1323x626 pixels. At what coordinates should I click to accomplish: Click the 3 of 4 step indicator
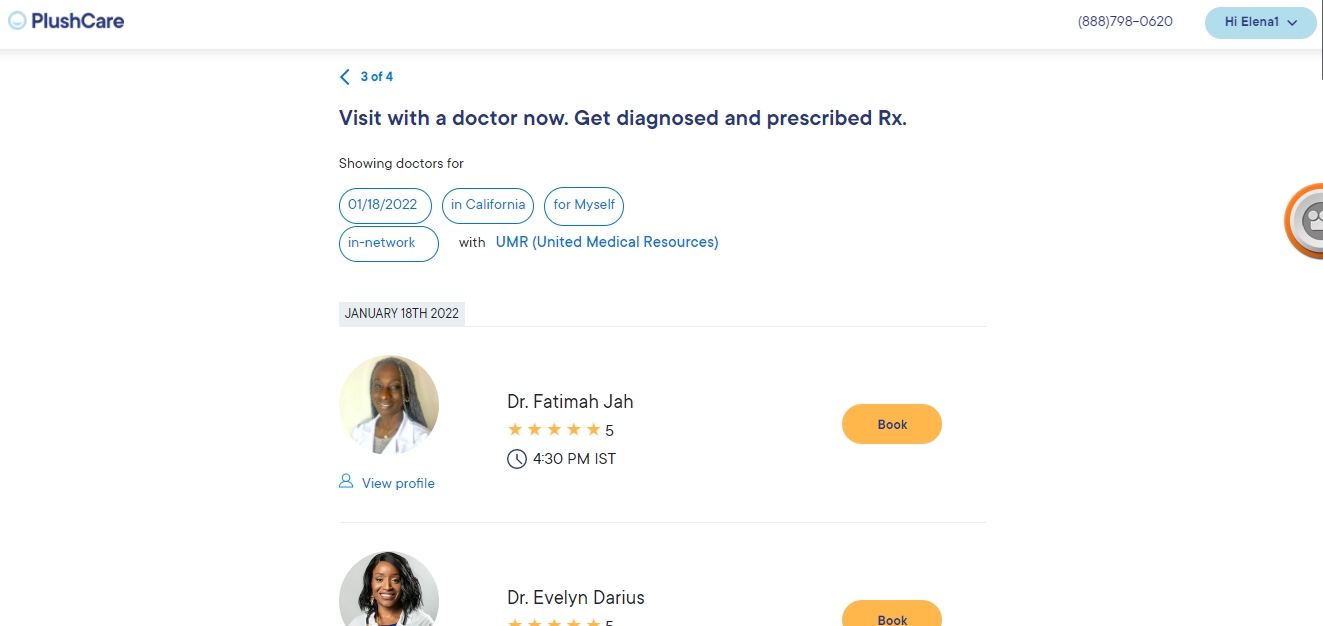click(x=376, y=77)
